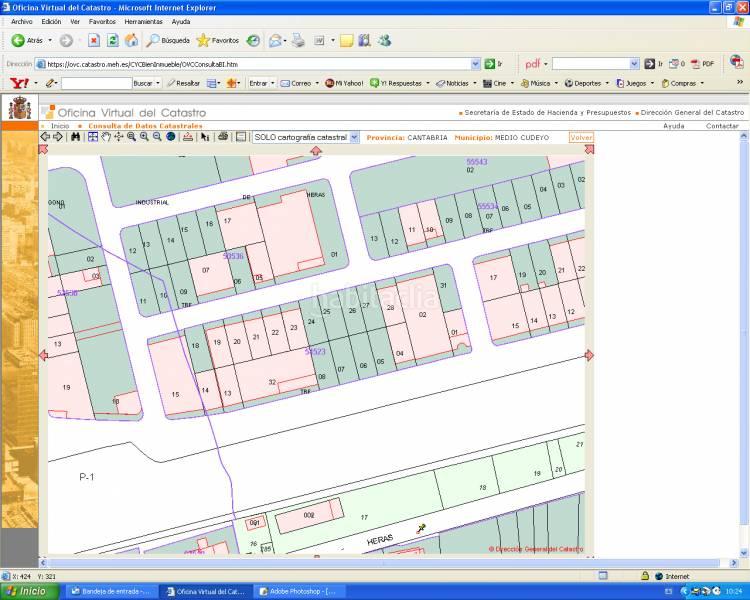Follow the Contactar link
Screen dimensions: 750x600
coord(722,126)
